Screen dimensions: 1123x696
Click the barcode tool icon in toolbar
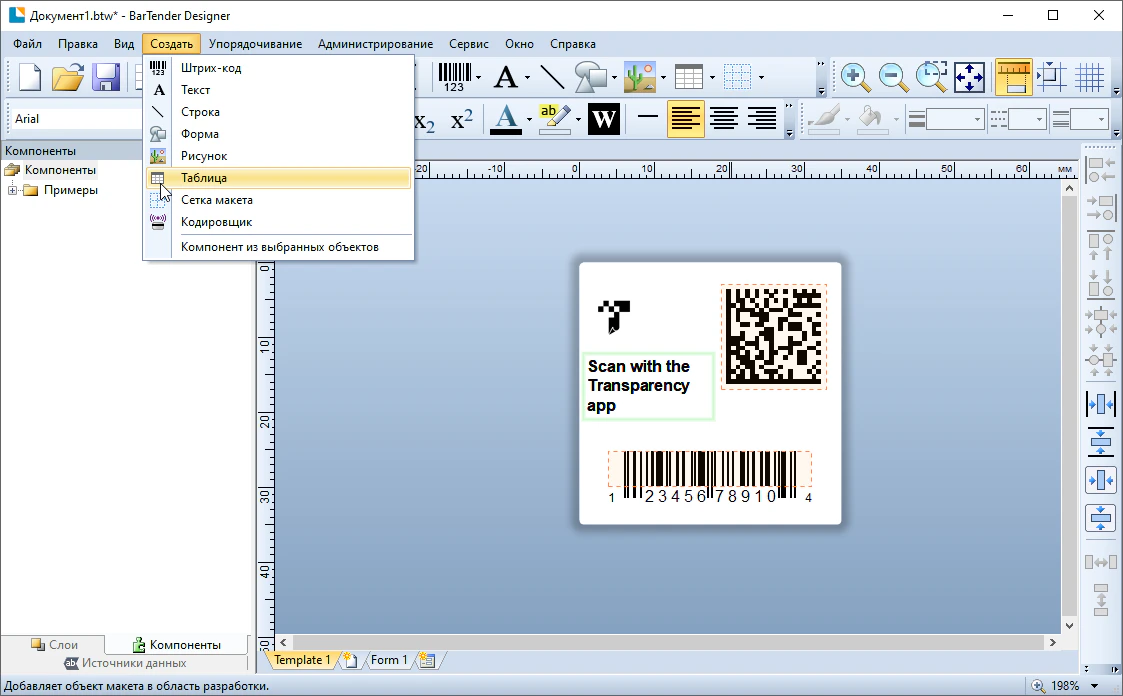[x=453, y=77]
